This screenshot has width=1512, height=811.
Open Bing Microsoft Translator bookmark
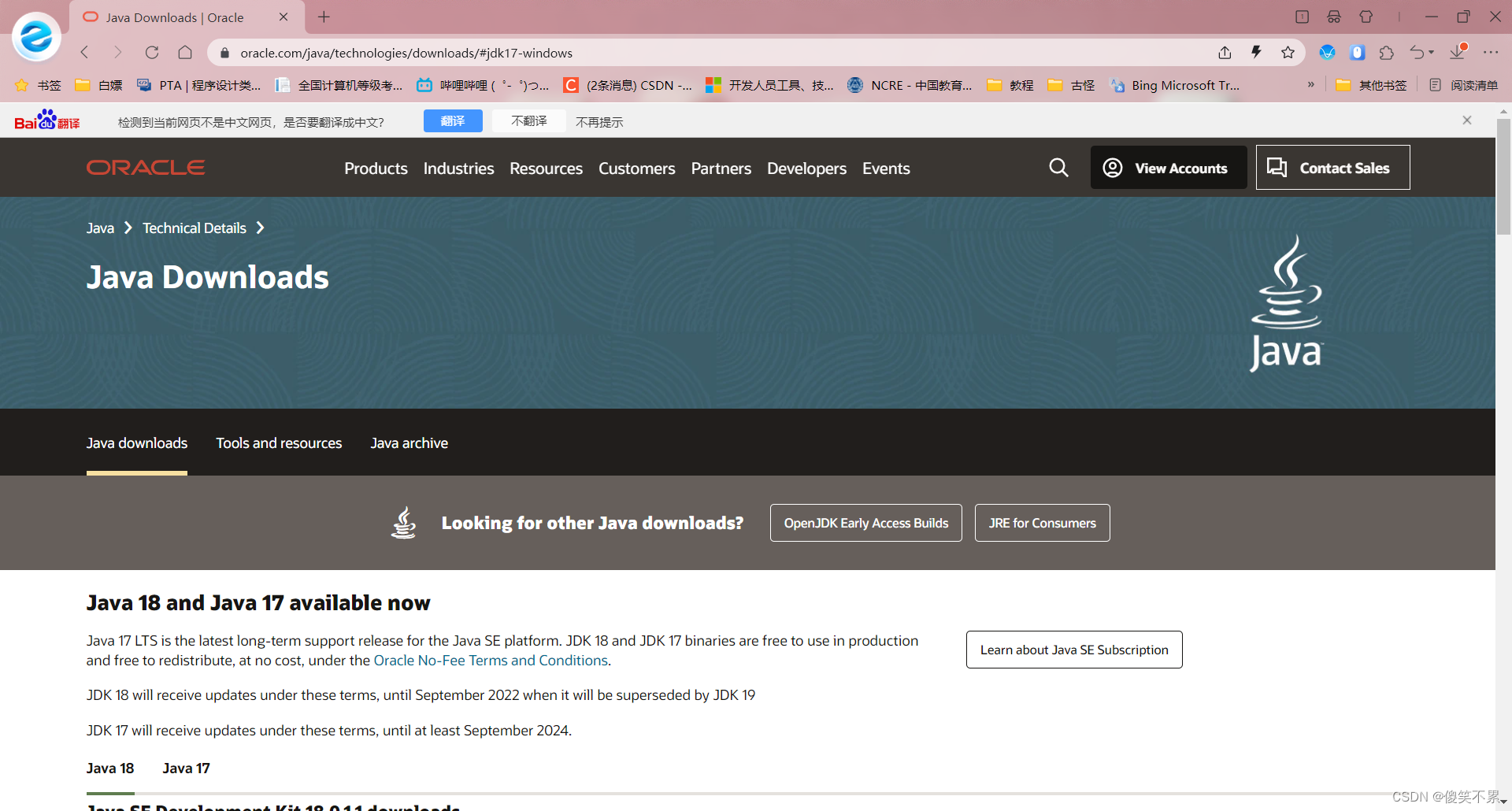pyautogui.click(x=1174, y=85)
